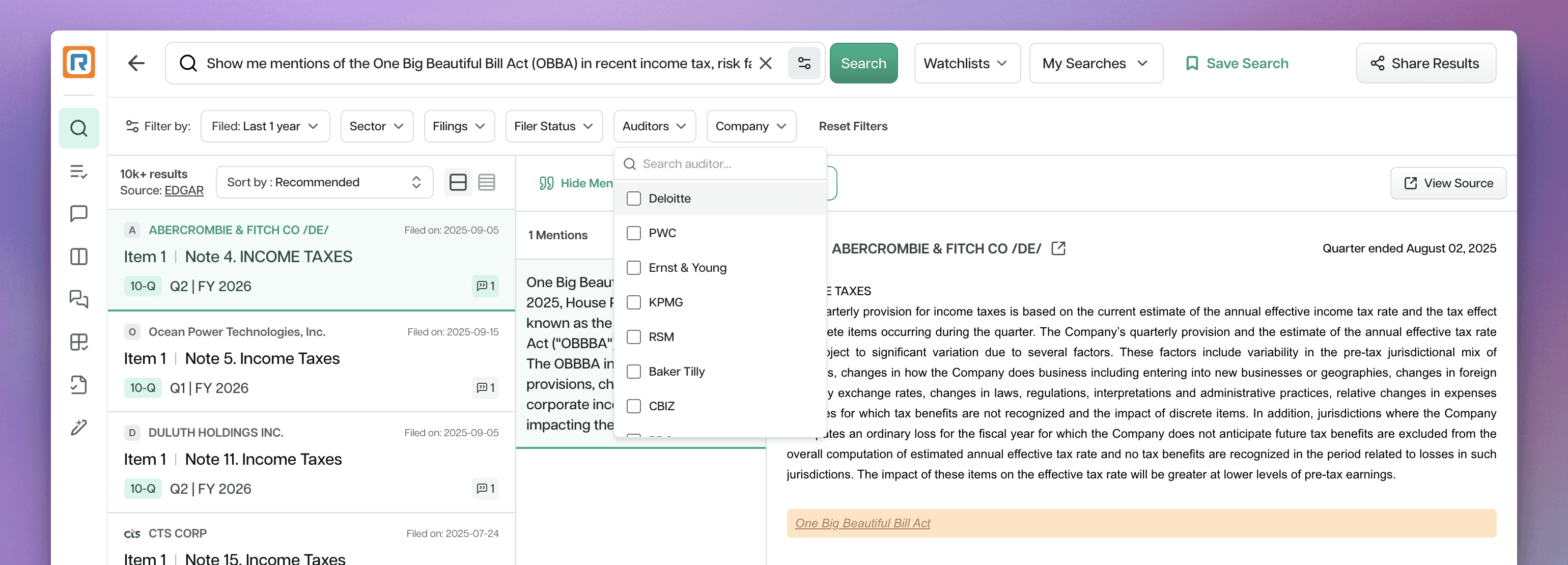Viewport: 1568px width, 565px height.
Task: Open the magic wand sidebar tool
Action: (x=78, y=428)
